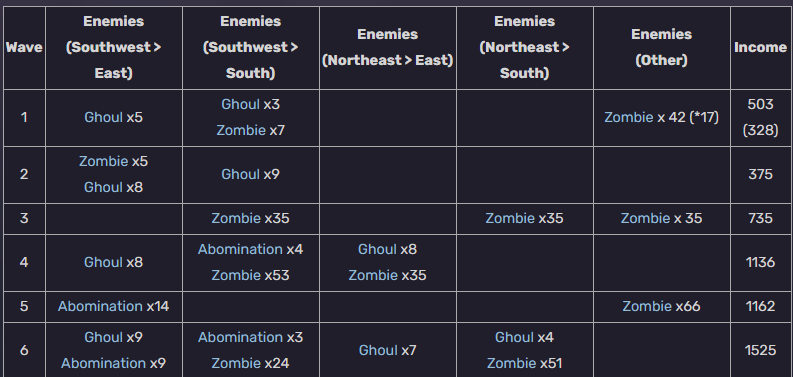Click Ghoul x7 link in wave 6
The height and width of the screenshot is (377, 793).
pos(378,350)
